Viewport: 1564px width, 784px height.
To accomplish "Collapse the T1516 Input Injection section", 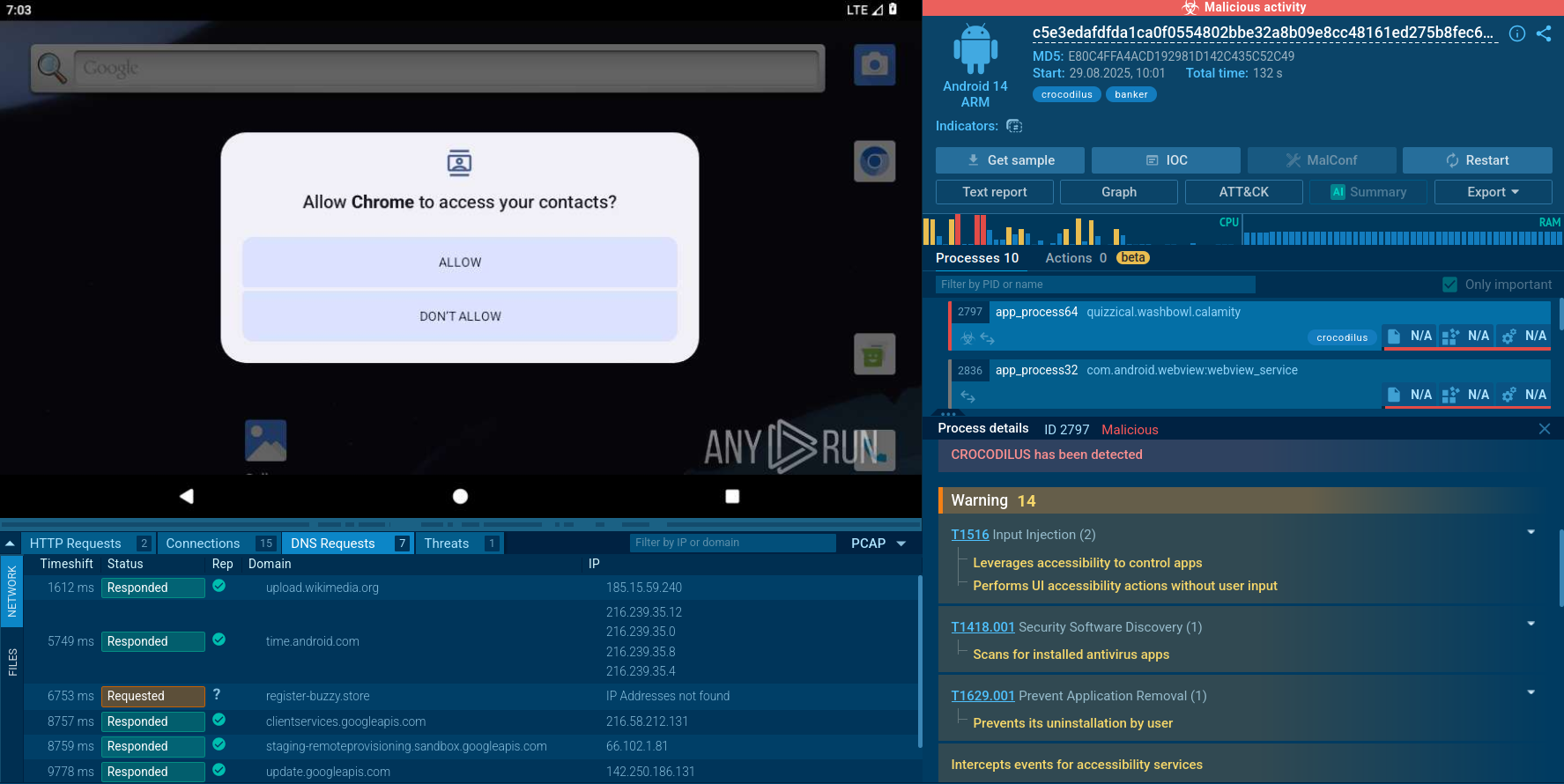I will (1531, 532).
